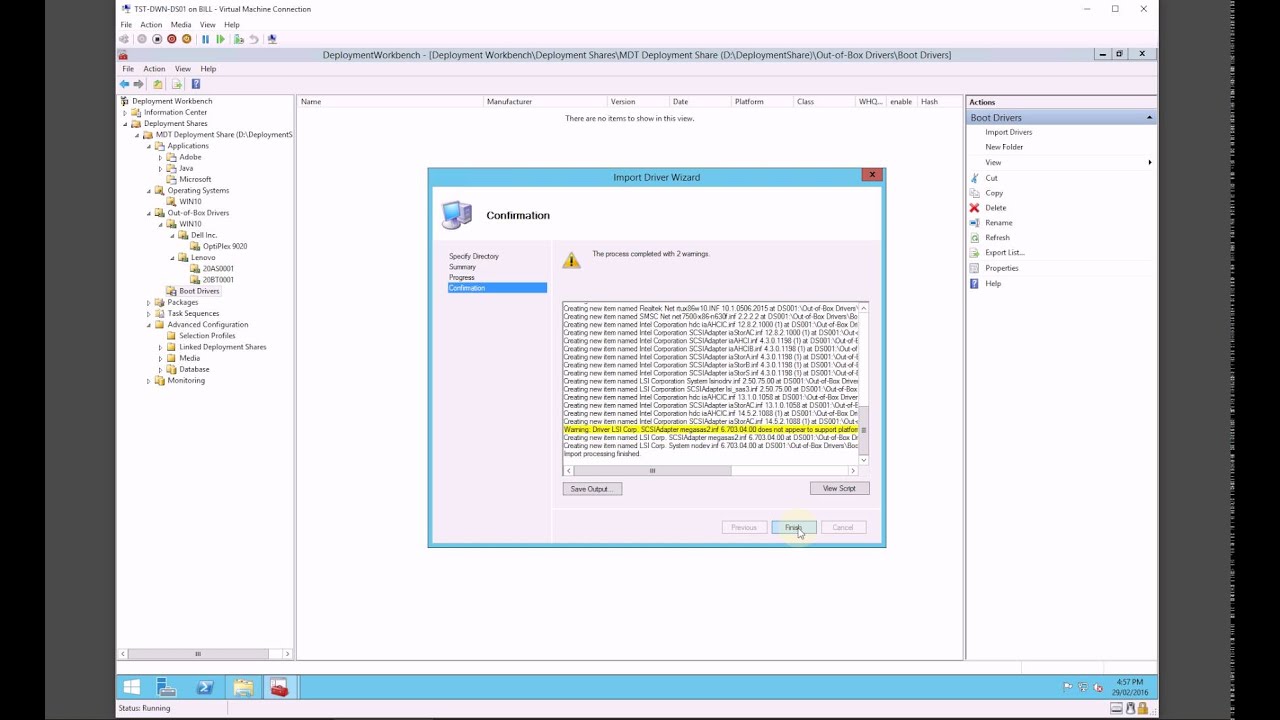Screen dimensions: 1280x720
Task: Click the red Shut Down VM toolbar icon
Action: (172, 39)
